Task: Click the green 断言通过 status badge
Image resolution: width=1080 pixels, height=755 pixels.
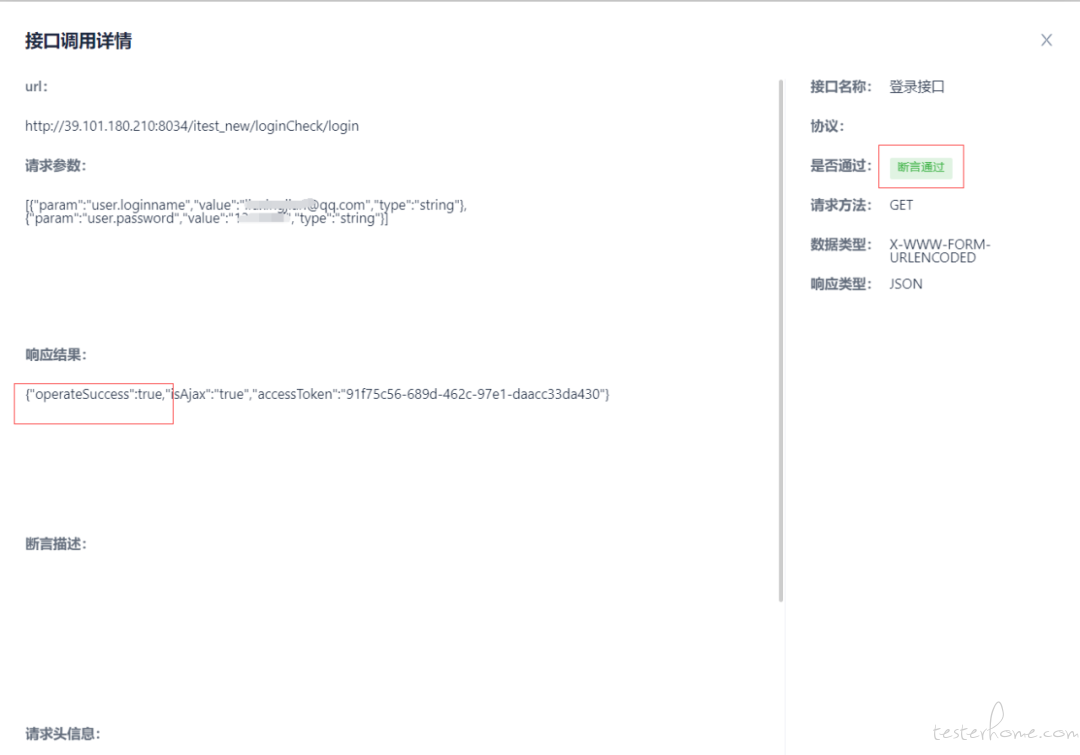Action: point(920,167)
